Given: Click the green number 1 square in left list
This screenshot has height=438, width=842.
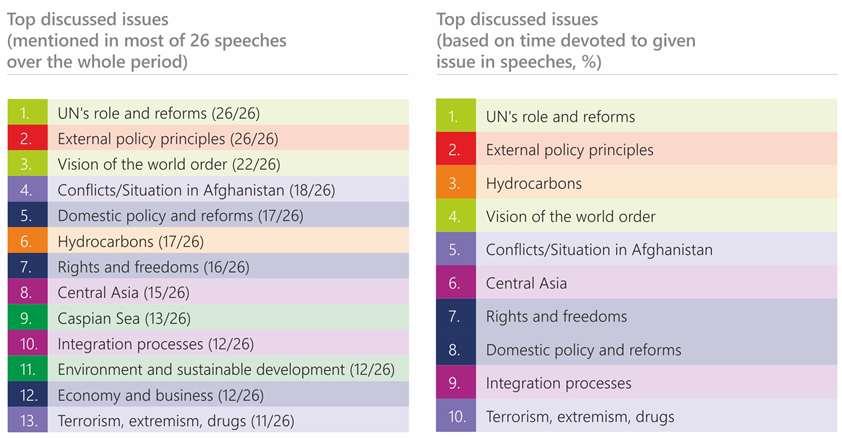Looking at the screenshot, I should click(27, 113).
